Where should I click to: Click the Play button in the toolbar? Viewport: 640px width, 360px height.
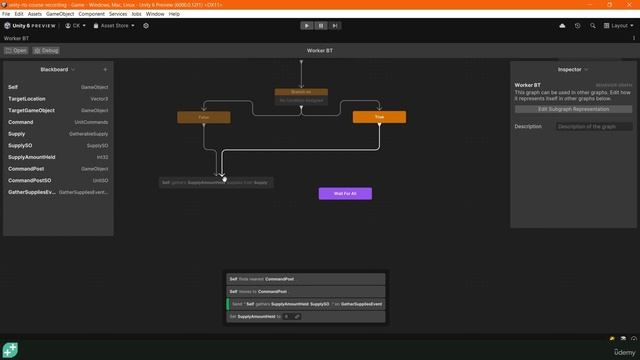tap(307, 26)
